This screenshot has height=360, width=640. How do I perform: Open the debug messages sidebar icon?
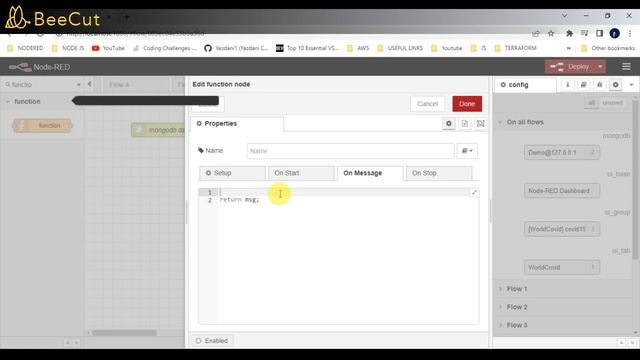[599, 84]
